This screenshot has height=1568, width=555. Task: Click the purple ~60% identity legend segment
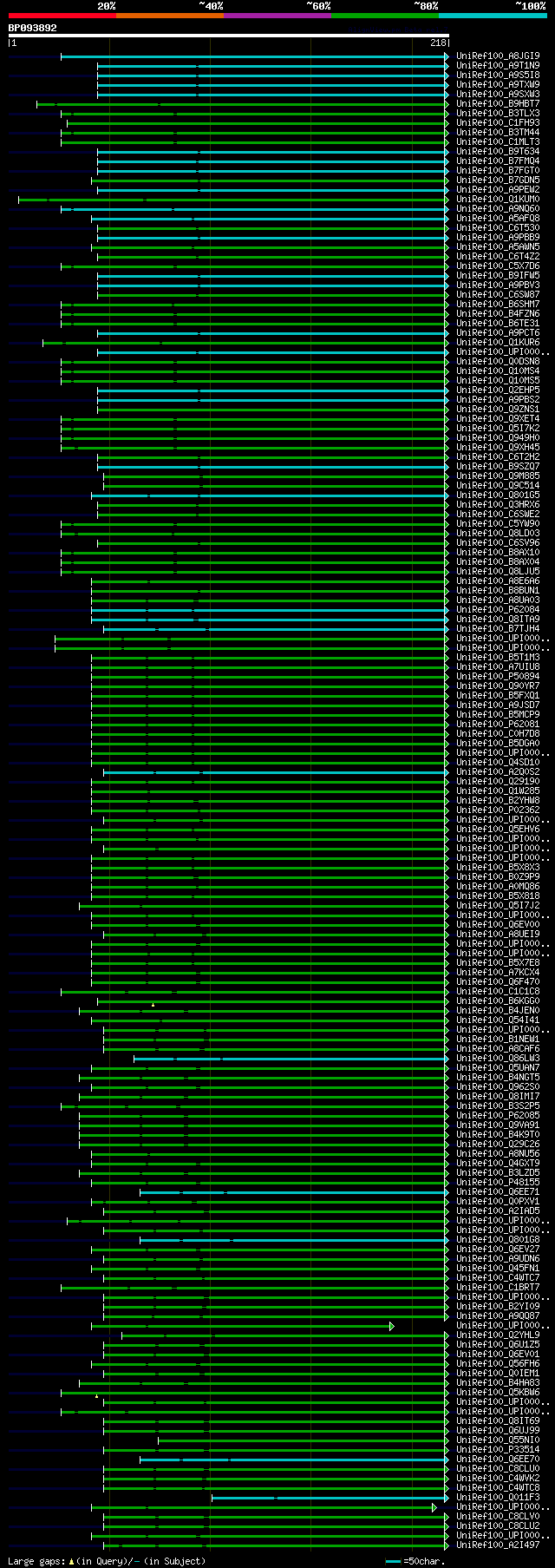click(277, 15)
